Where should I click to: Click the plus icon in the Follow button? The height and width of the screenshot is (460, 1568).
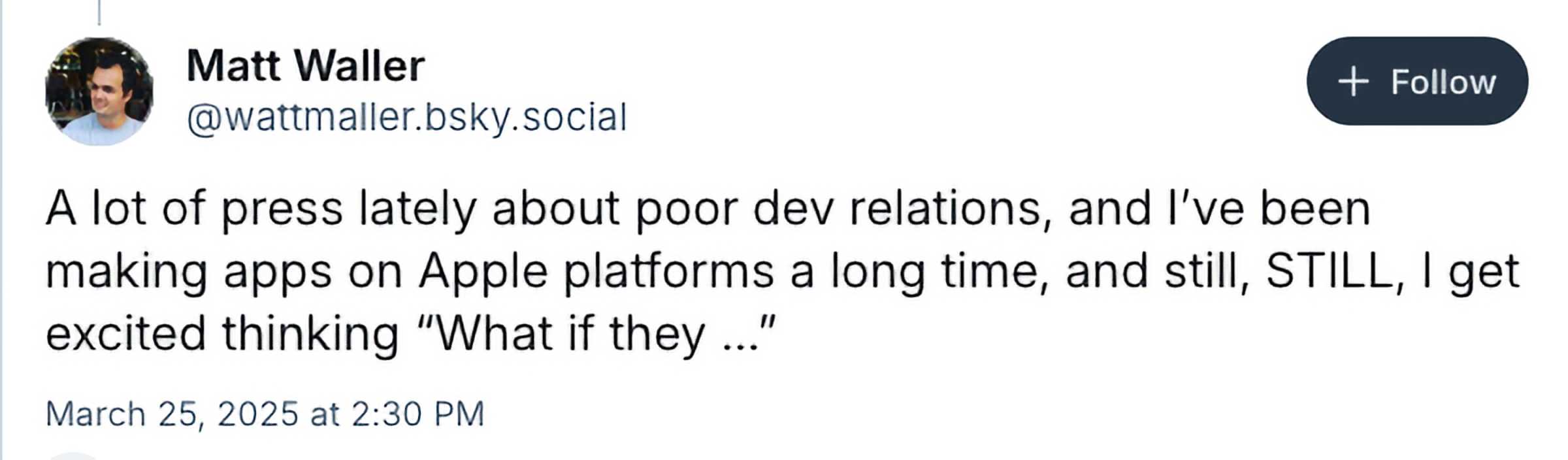tap(1352, 82)
